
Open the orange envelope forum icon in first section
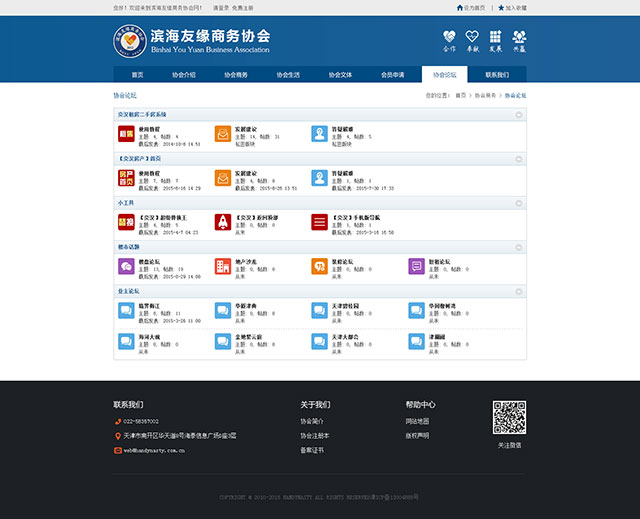tap(222, 134)
